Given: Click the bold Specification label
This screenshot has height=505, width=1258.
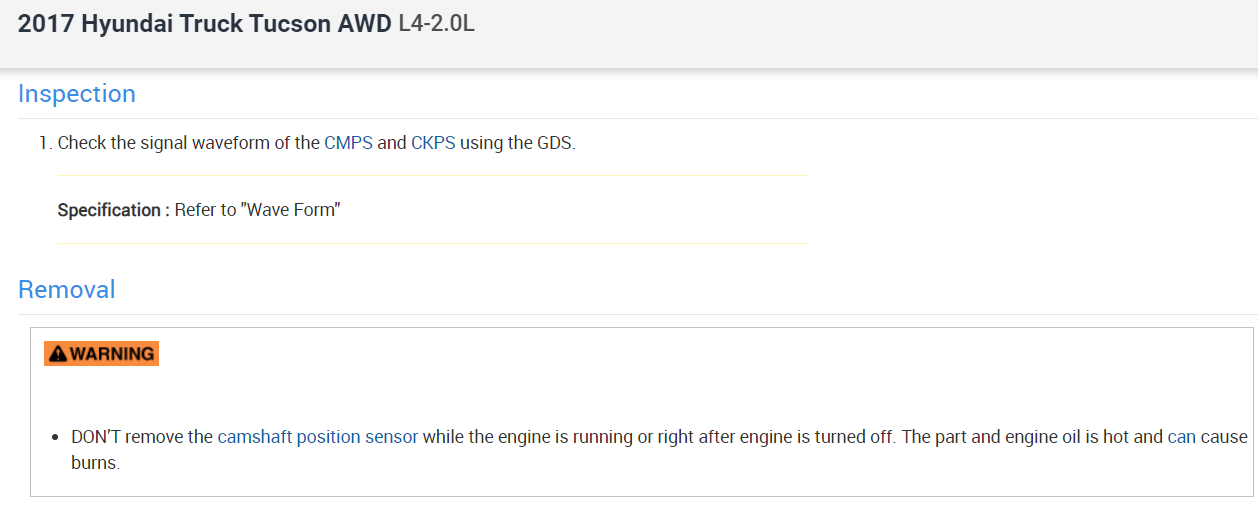Looking at the screenshot, I should (113, 210).
